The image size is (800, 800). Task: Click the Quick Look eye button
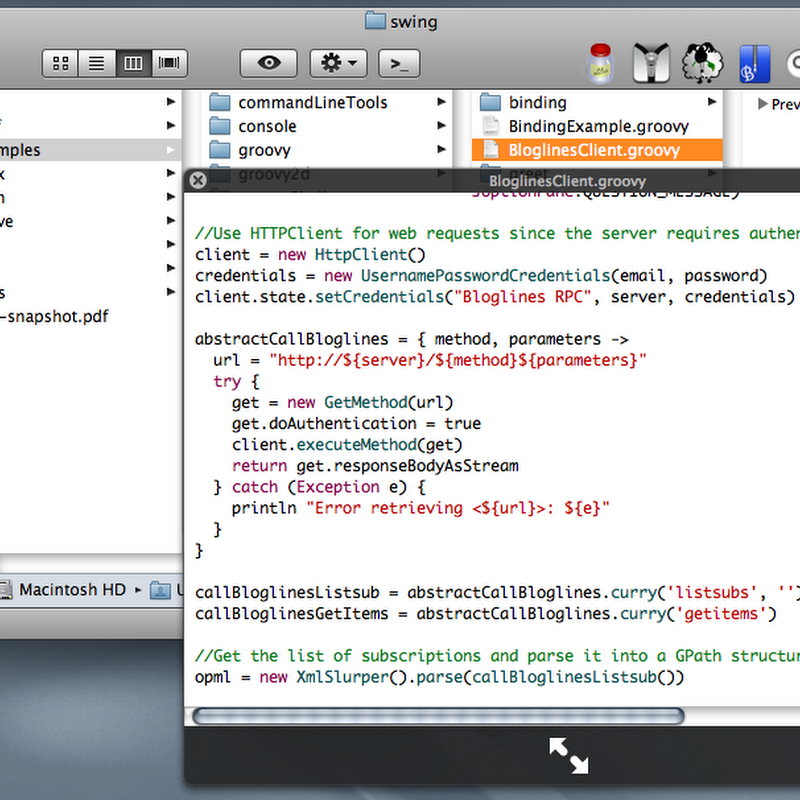point(269,63)
